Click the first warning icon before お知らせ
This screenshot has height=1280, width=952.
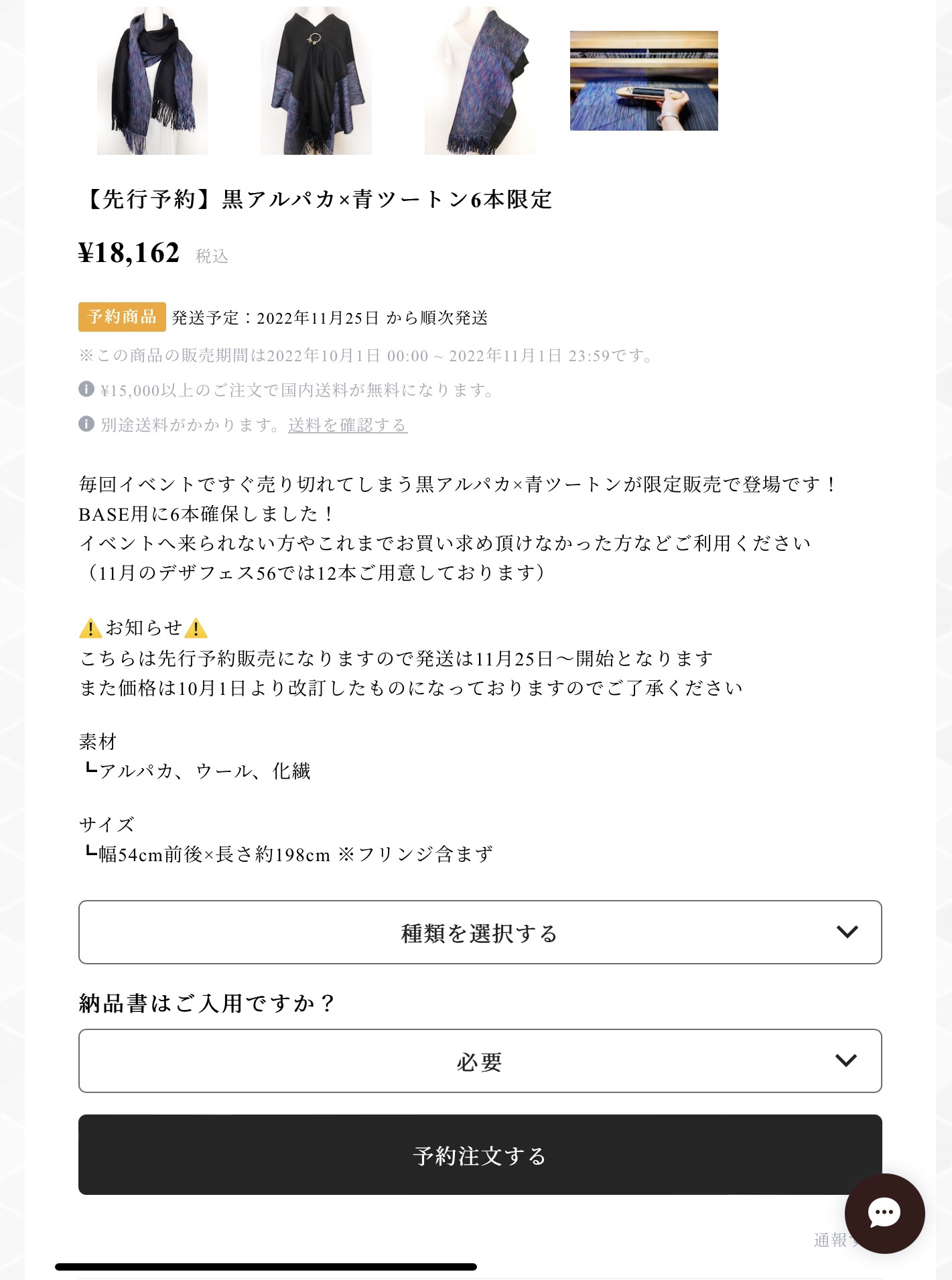(x=90, y=629)
